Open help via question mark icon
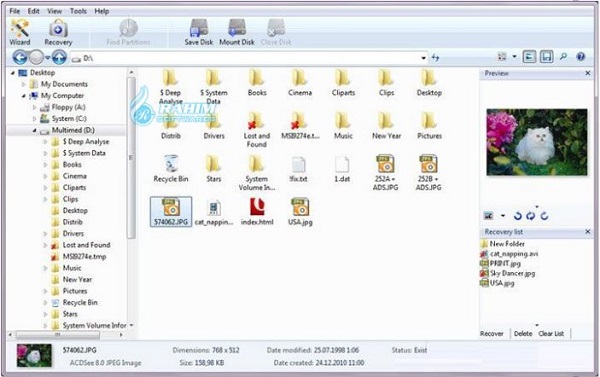Screen dimensions: 600x377 pyautogui.click(x=580, y=57)
